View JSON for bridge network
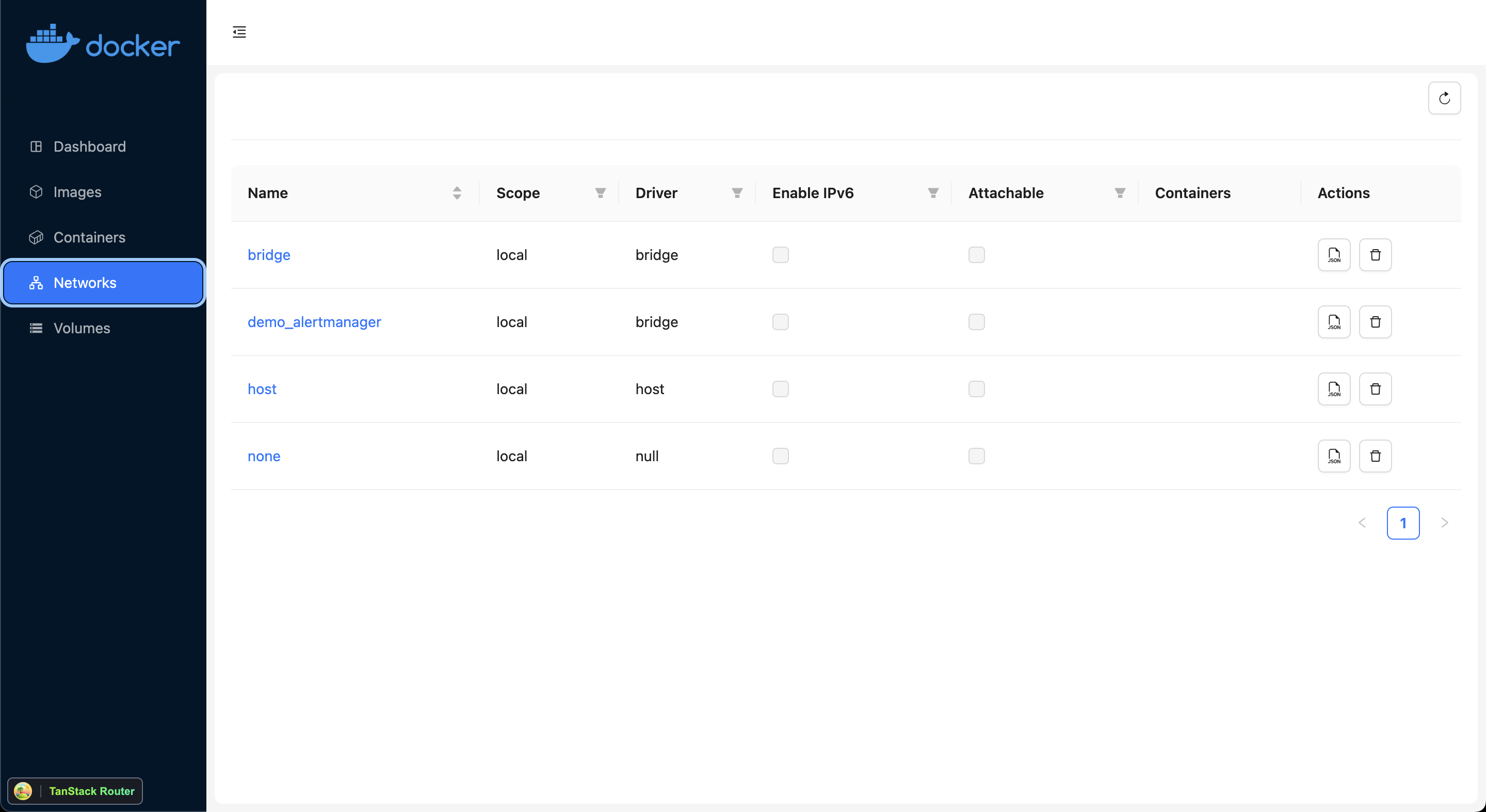The image size is (1486, 812). 1334,255
